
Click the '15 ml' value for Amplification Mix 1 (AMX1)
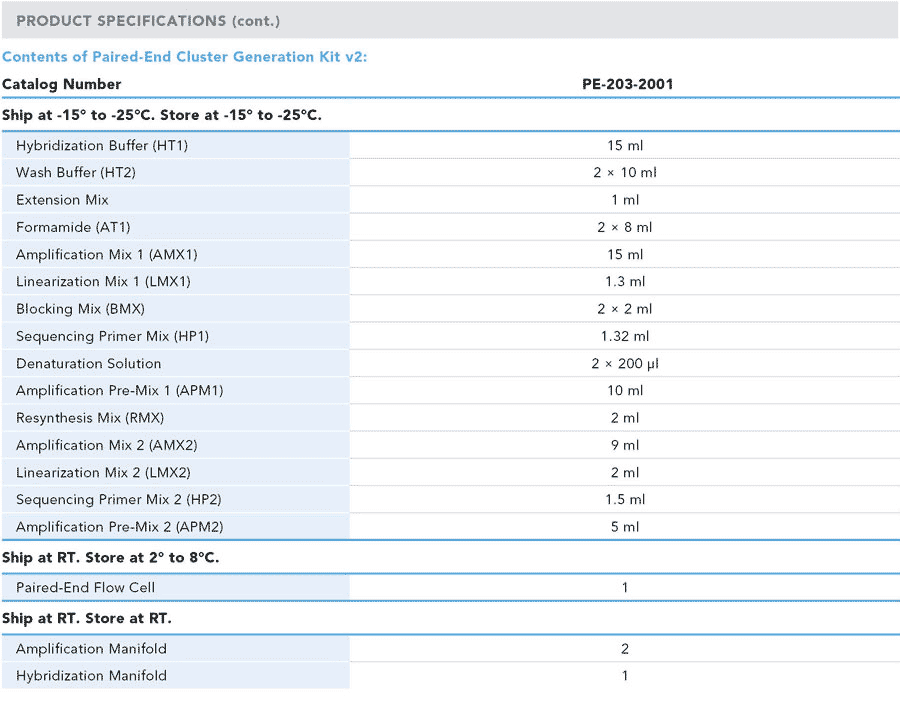[x=625, y=255]
